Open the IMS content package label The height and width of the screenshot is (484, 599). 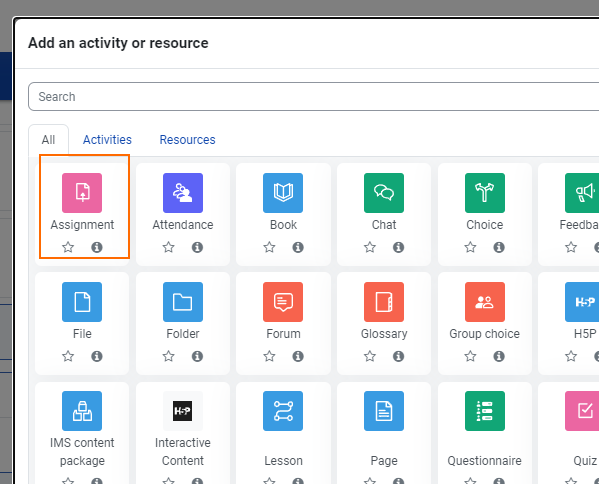click(x=82, y=452)
